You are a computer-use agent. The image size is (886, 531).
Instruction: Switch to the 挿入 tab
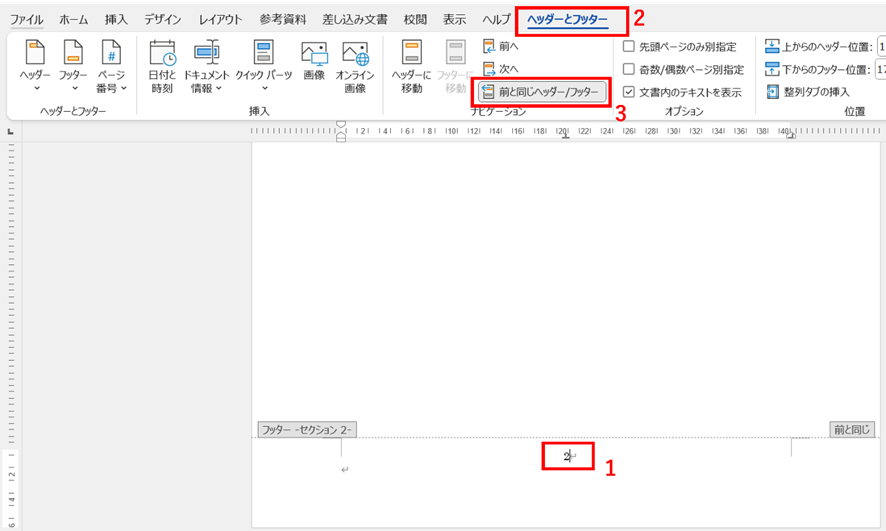coord(116,19)
